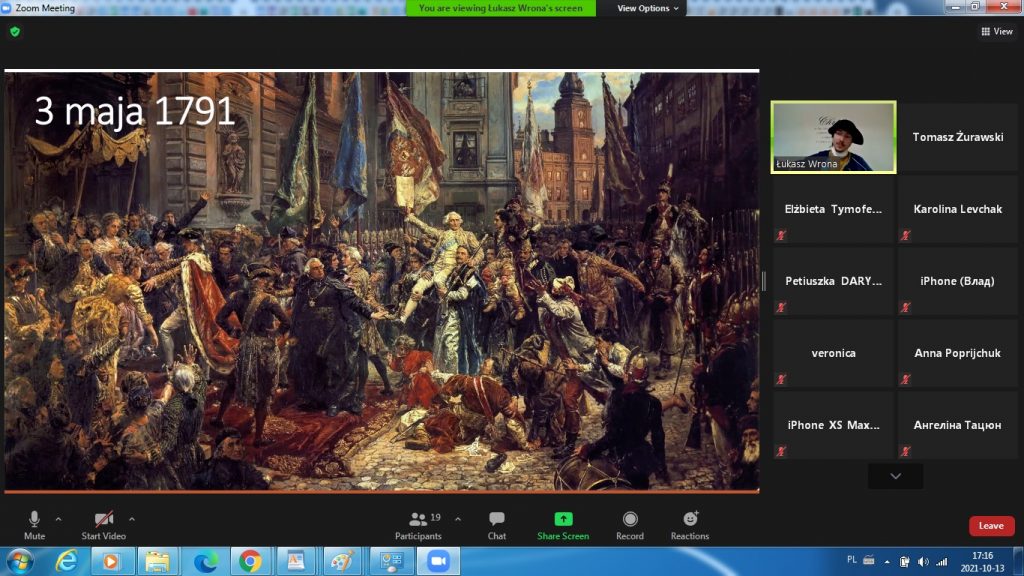Open the Reactions menu
Image resolution: width=1024 pixels, height=576 pixels.
pos(690,519)
